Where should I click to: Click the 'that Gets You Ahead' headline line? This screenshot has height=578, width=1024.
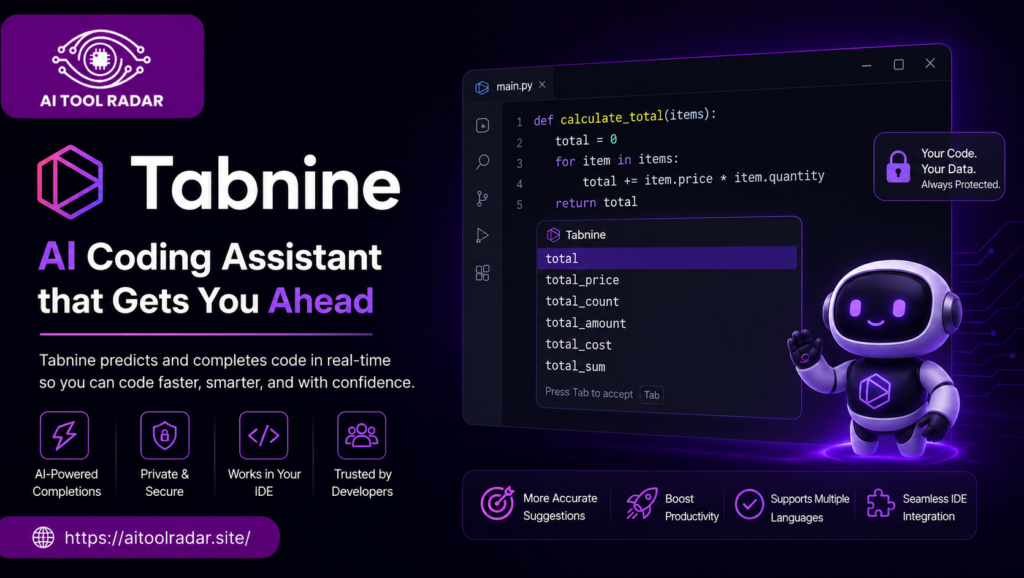(x=206, y=300)
